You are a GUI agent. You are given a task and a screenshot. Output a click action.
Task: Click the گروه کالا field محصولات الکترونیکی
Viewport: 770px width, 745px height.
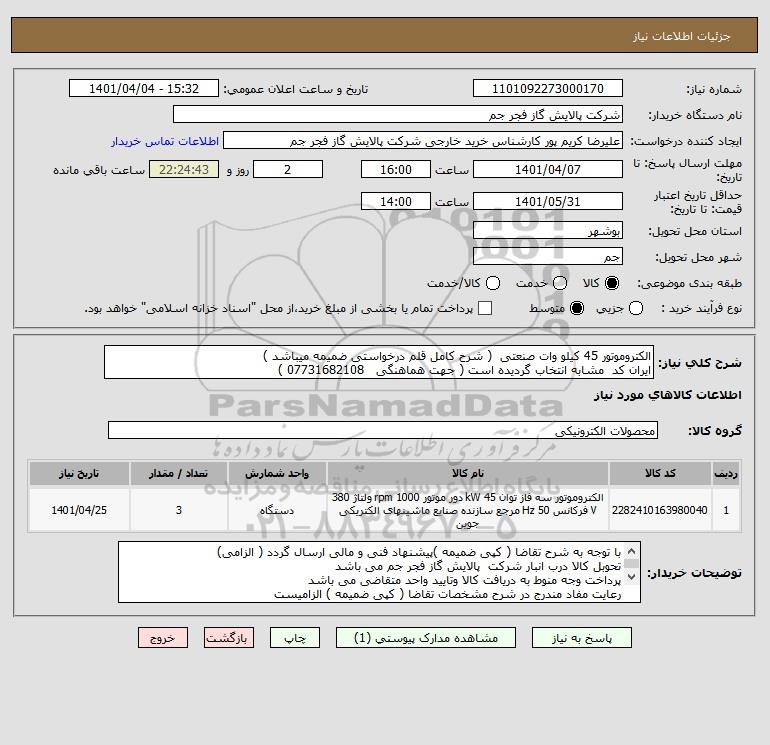(x=383, y=430)
